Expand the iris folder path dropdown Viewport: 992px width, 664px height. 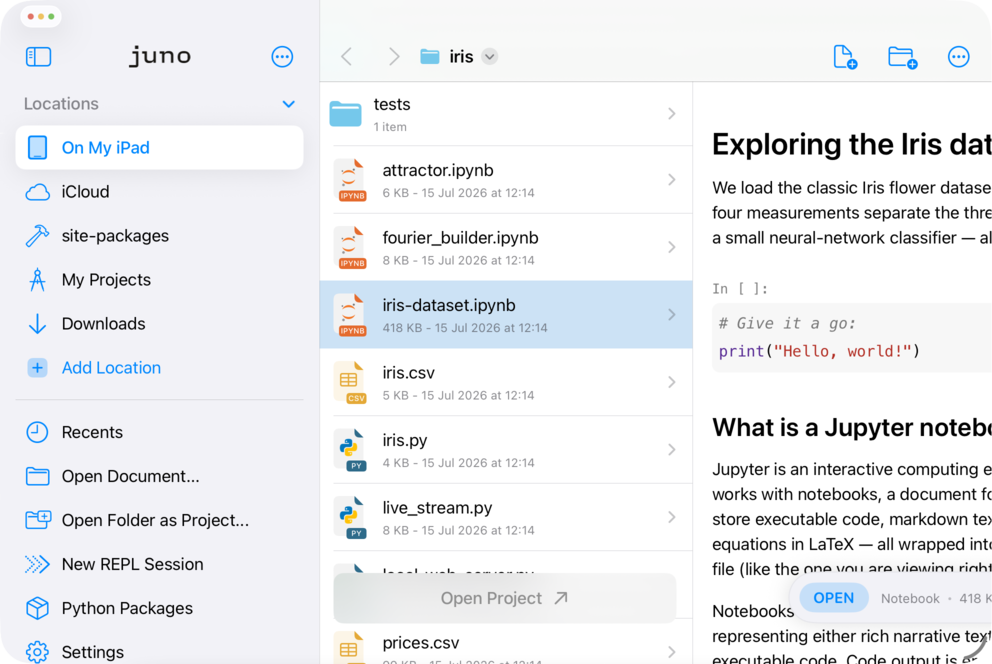click(489, 56)
